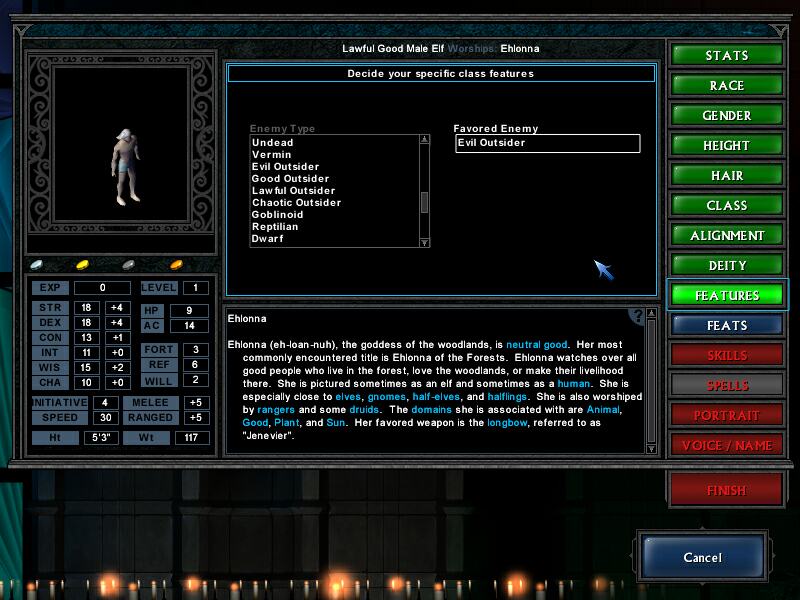Open the Class selection step
Viewport: 800px width, 600px height.
(x=727, y=205)
